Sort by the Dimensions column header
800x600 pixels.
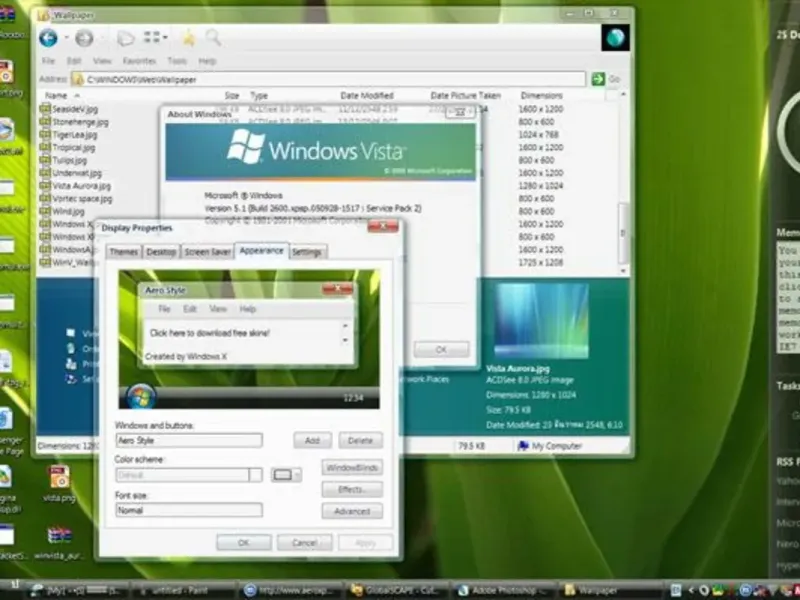541,95
